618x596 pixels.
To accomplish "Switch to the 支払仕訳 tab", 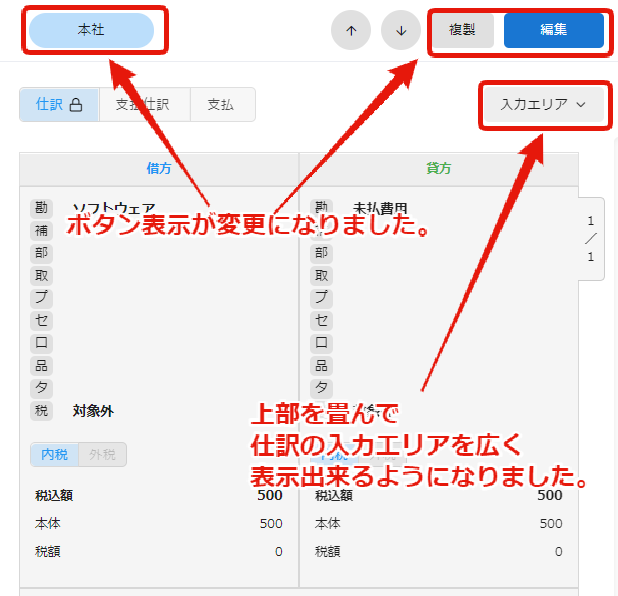I will pyautogui.click(x=145, y=104).
